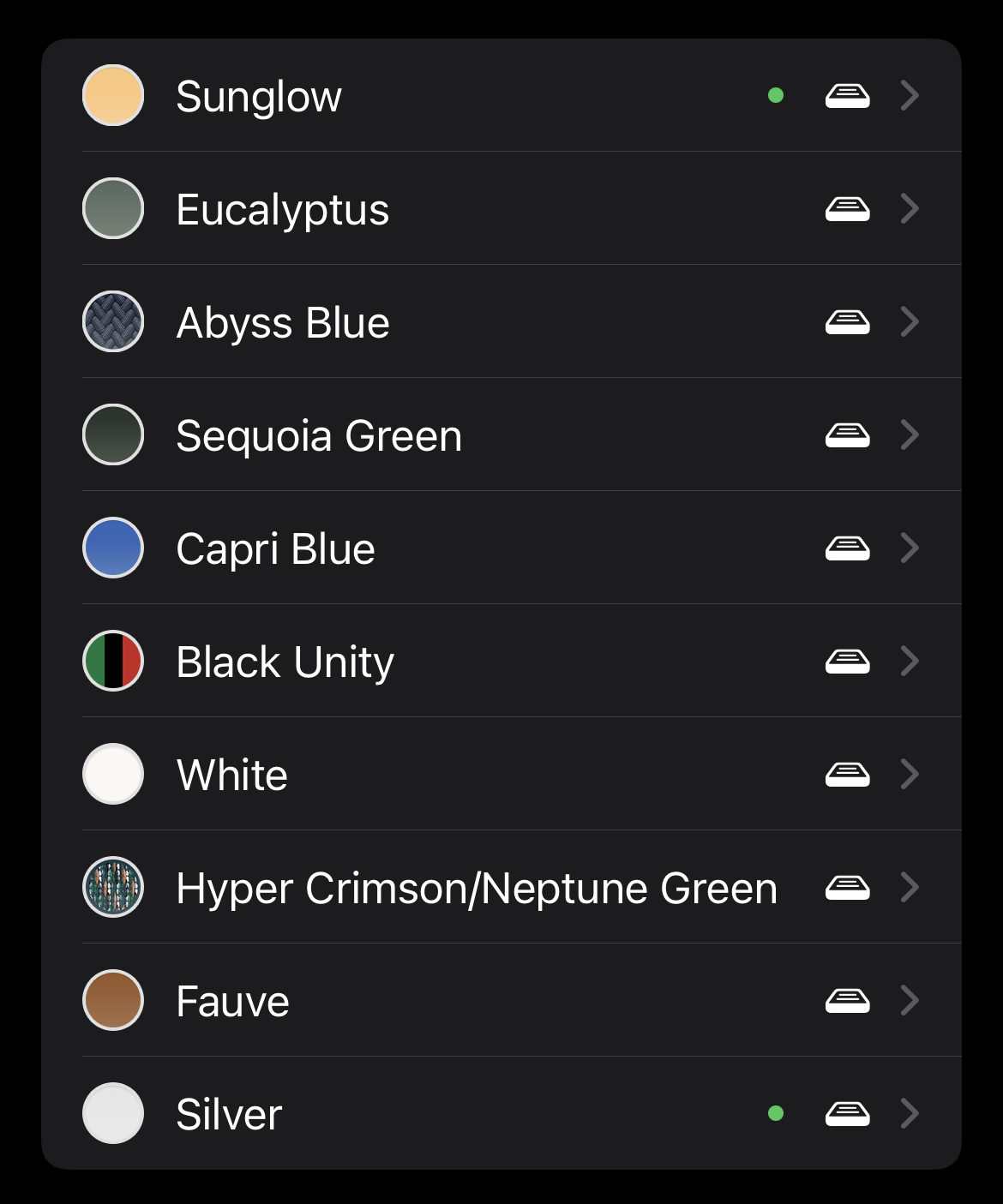Tap the Fauve band name

pos(233,1001)
